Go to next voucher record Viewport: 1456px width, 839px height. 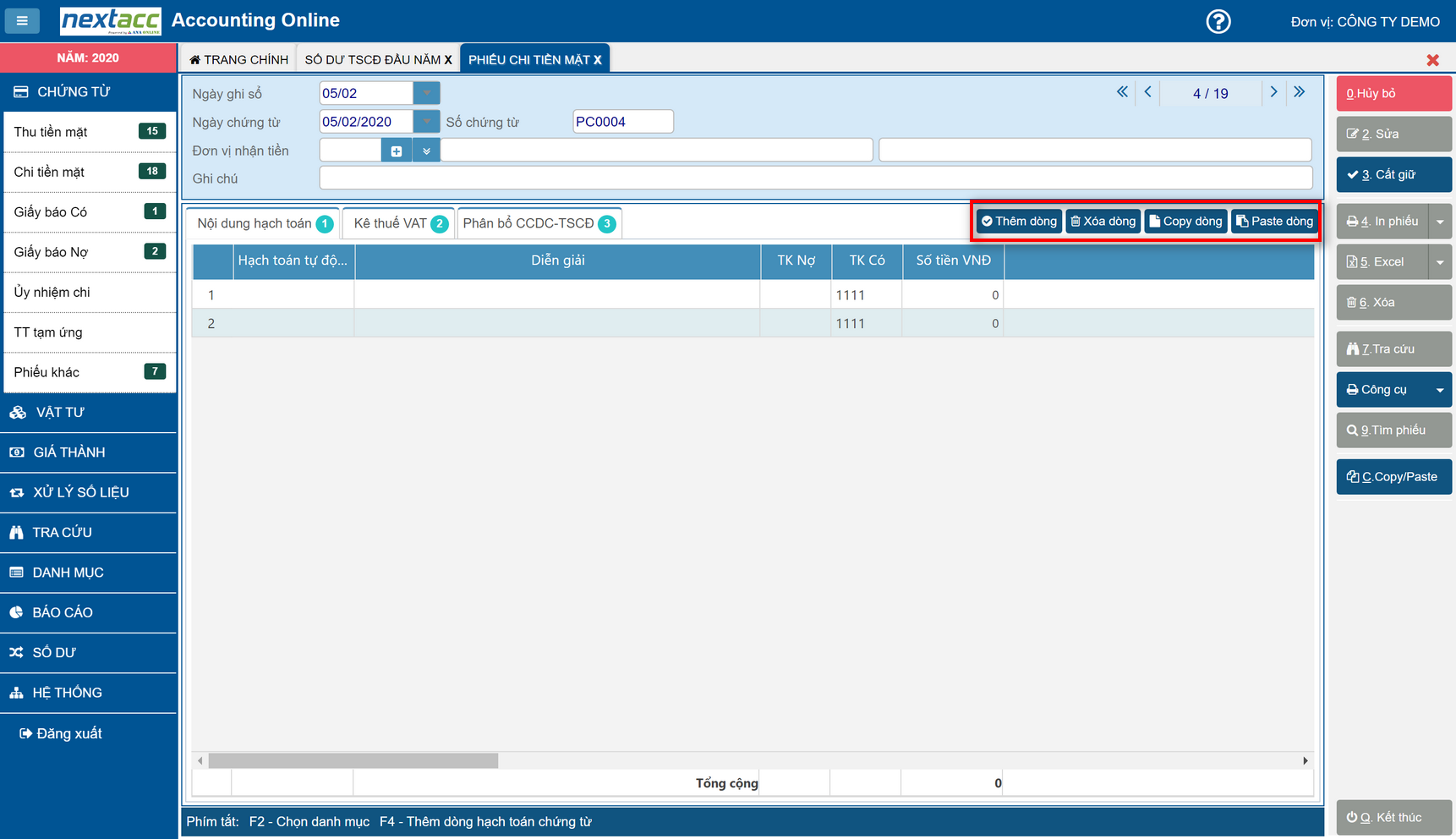1273,92
